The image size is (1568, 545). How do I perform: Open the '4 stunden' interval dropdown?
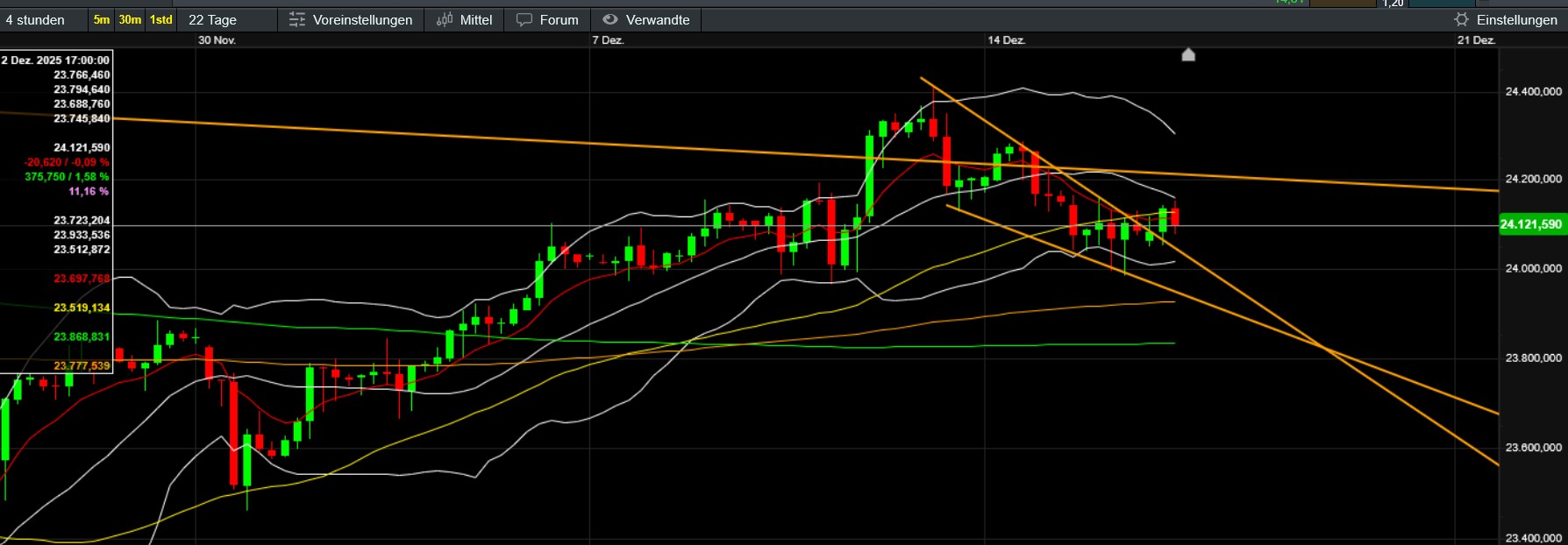(36, 19)
